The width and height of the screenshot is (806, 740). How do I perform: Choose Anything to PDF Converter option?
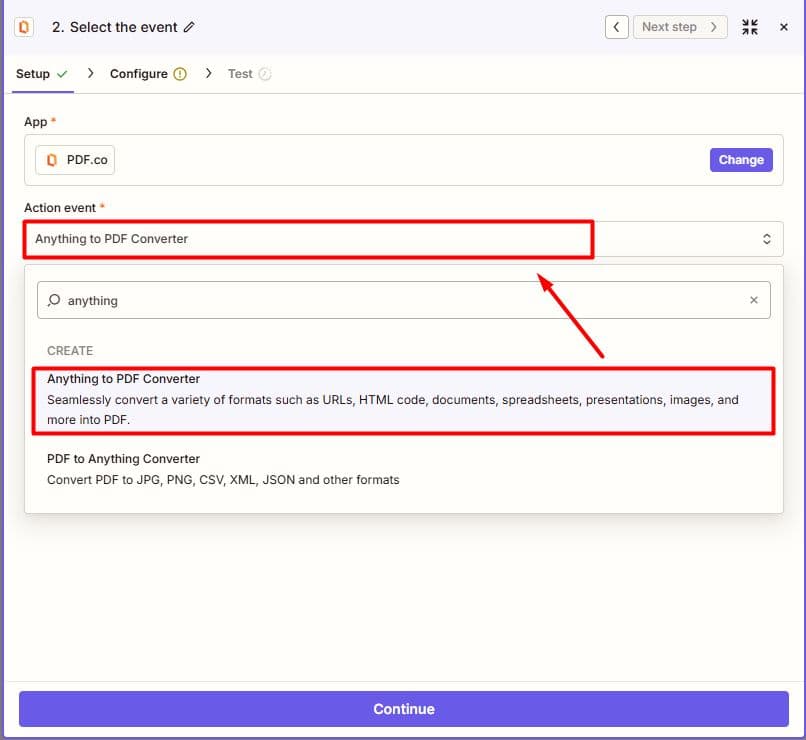tap(404, 400)
